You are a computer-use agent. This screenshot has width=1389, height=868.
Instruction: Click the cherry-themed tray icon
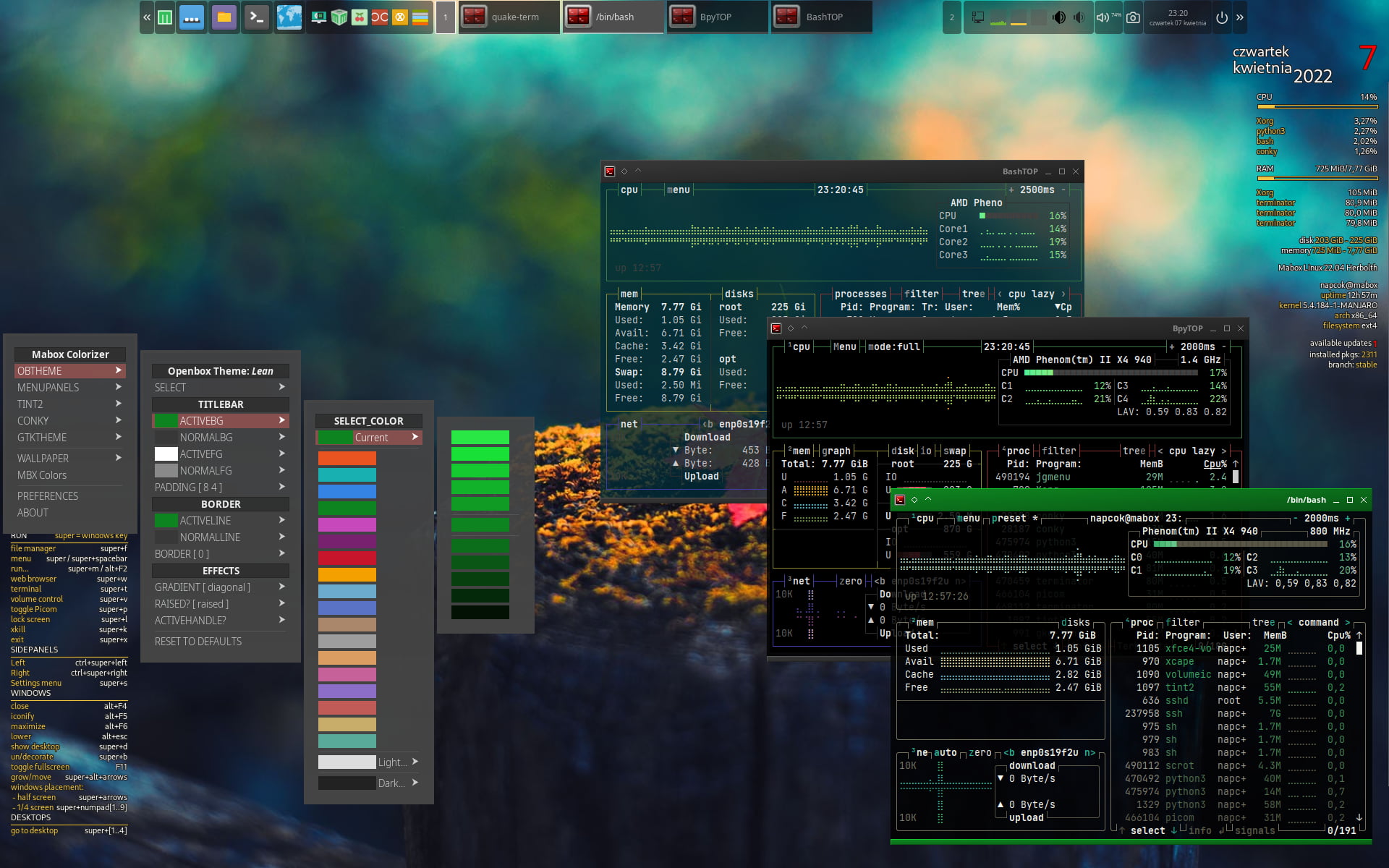pyautogui.click(x=358, y=17)
